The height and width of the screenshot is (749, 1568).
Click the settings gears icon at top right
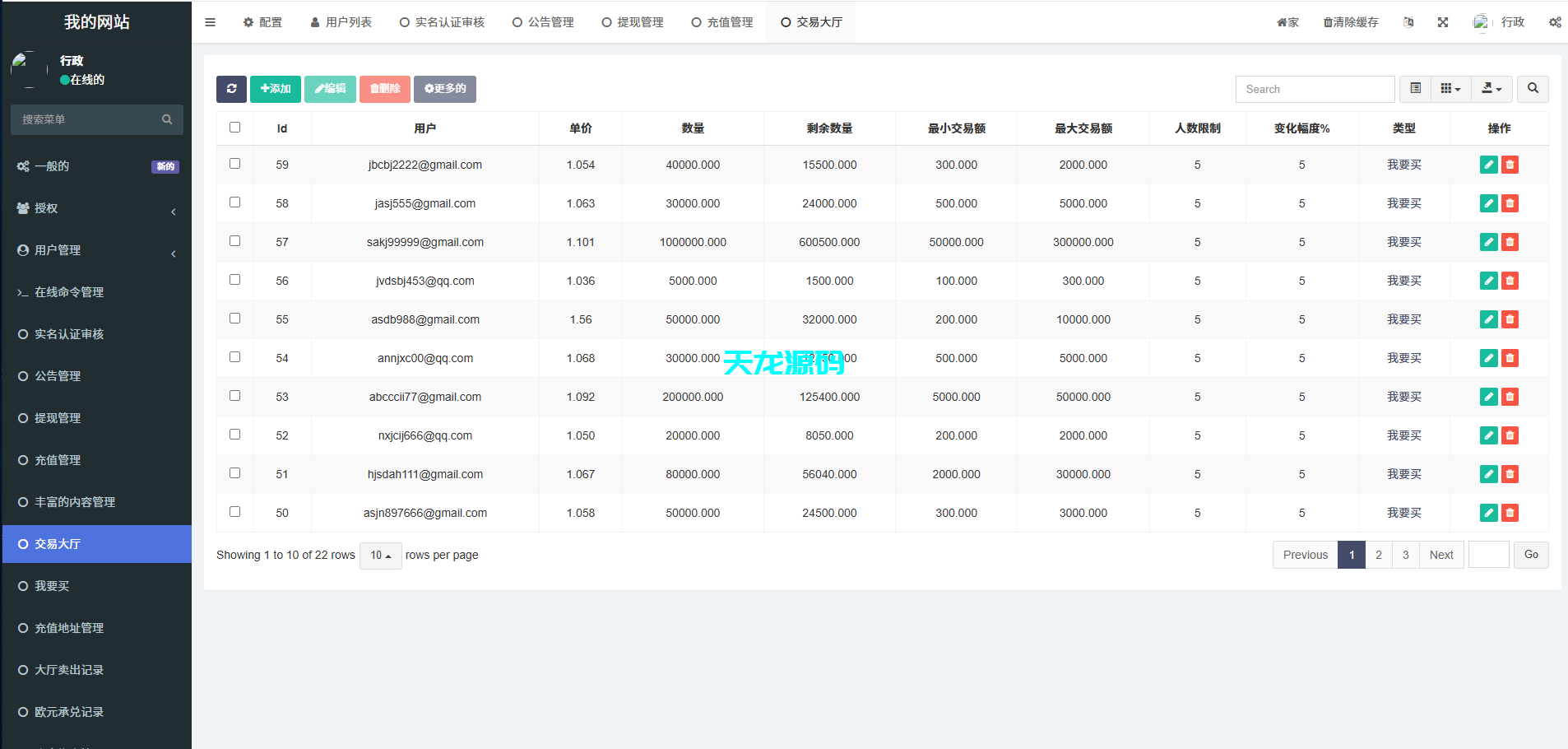tap(1554, 22)
